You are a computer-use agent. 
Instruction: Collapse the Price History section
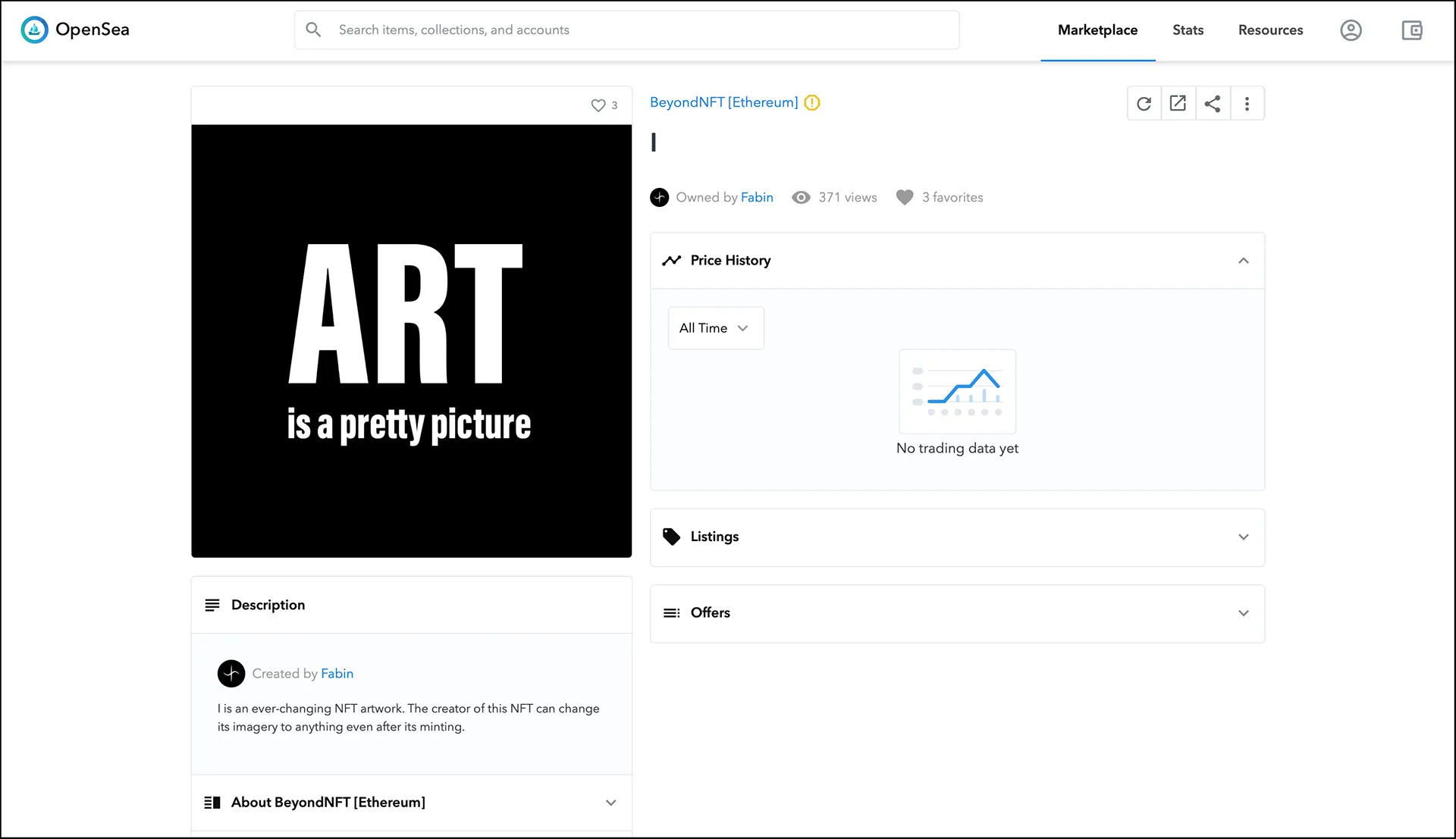tap(1243, 261)
